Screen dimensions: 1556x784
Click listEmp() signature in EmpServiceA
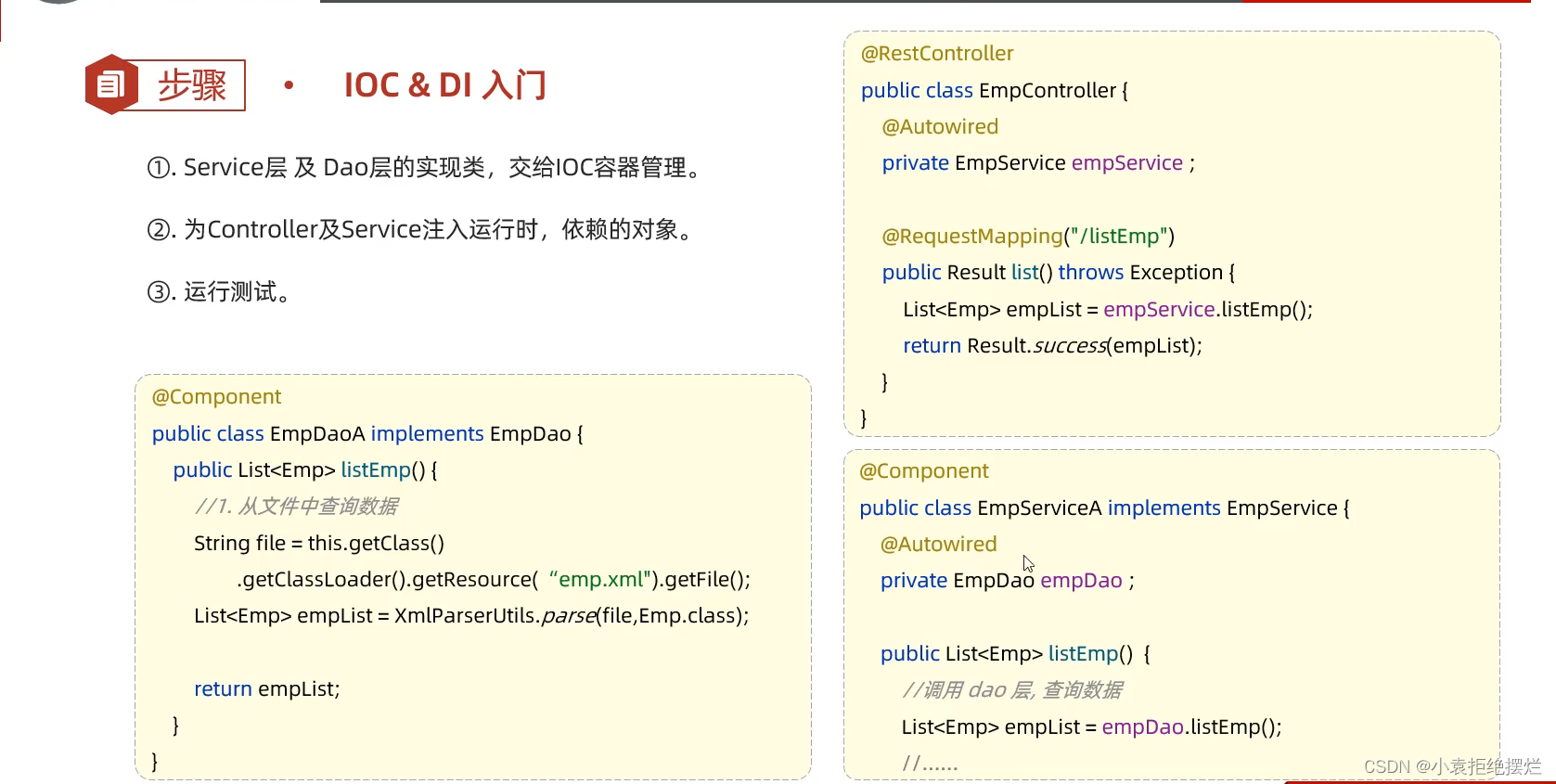[1016, 654]
